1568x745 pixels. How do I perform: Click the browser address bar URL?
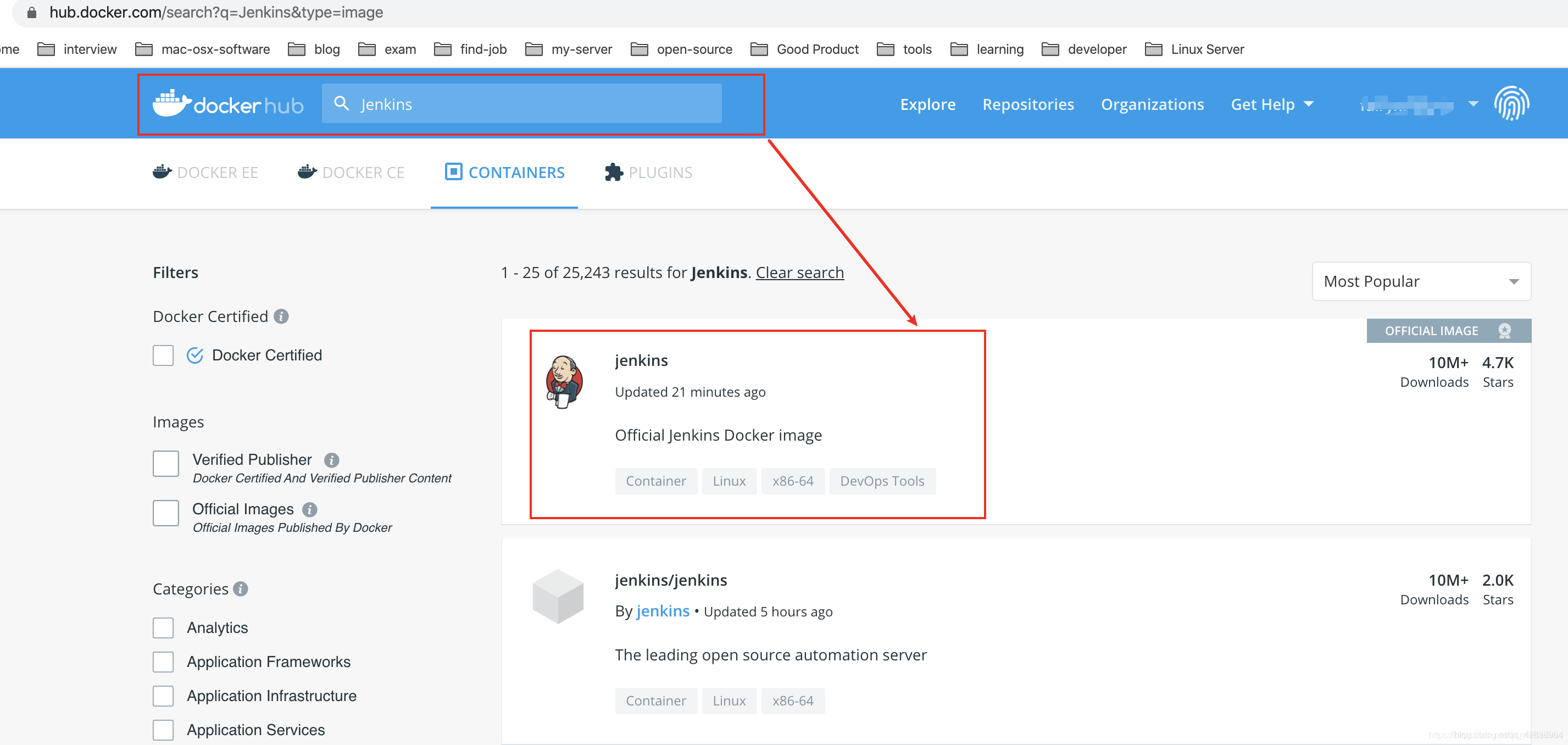click(216, 12)
